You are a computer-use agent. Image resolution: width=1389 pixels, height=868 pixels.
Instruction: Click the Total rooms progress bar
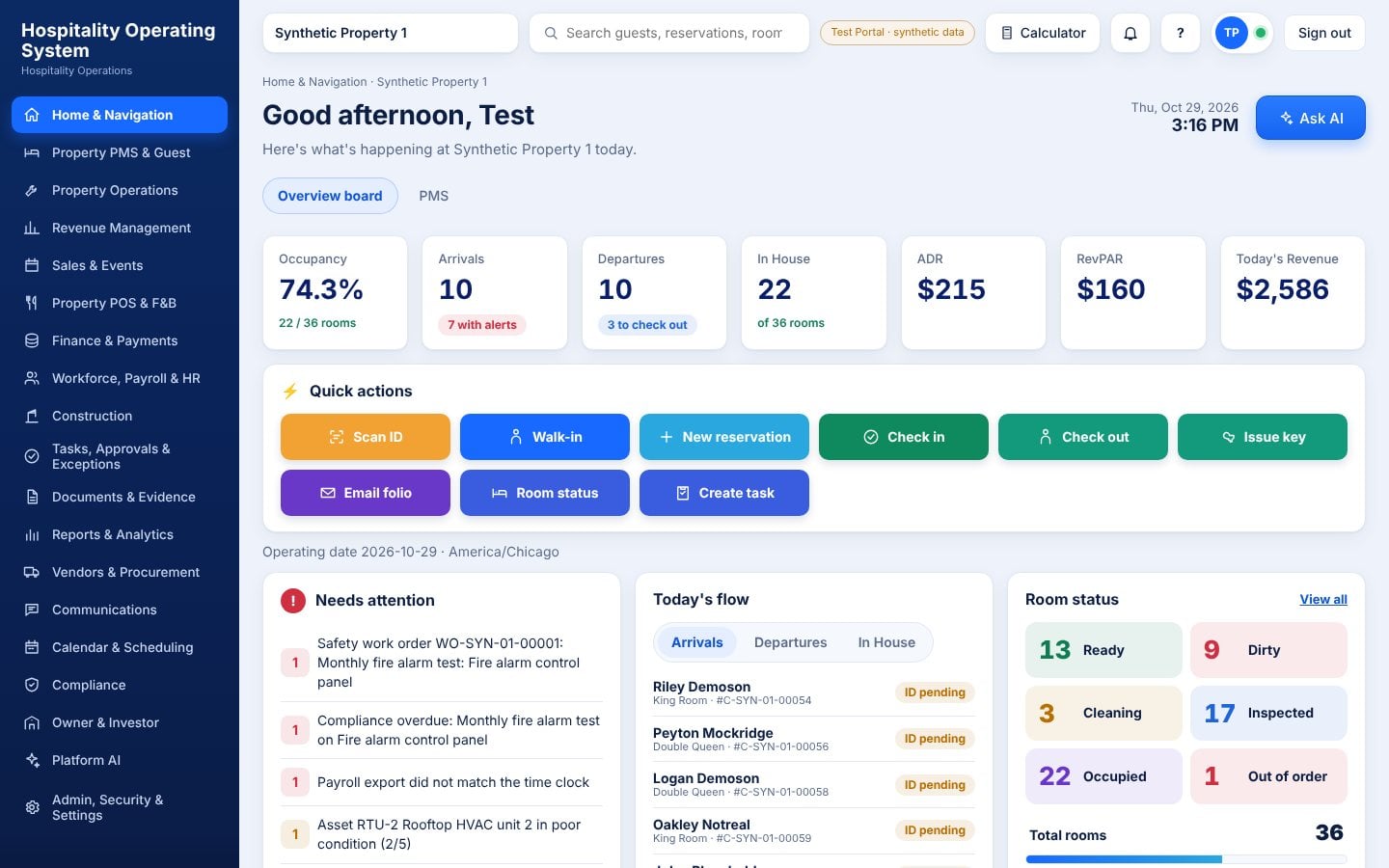click(1186, 859)
